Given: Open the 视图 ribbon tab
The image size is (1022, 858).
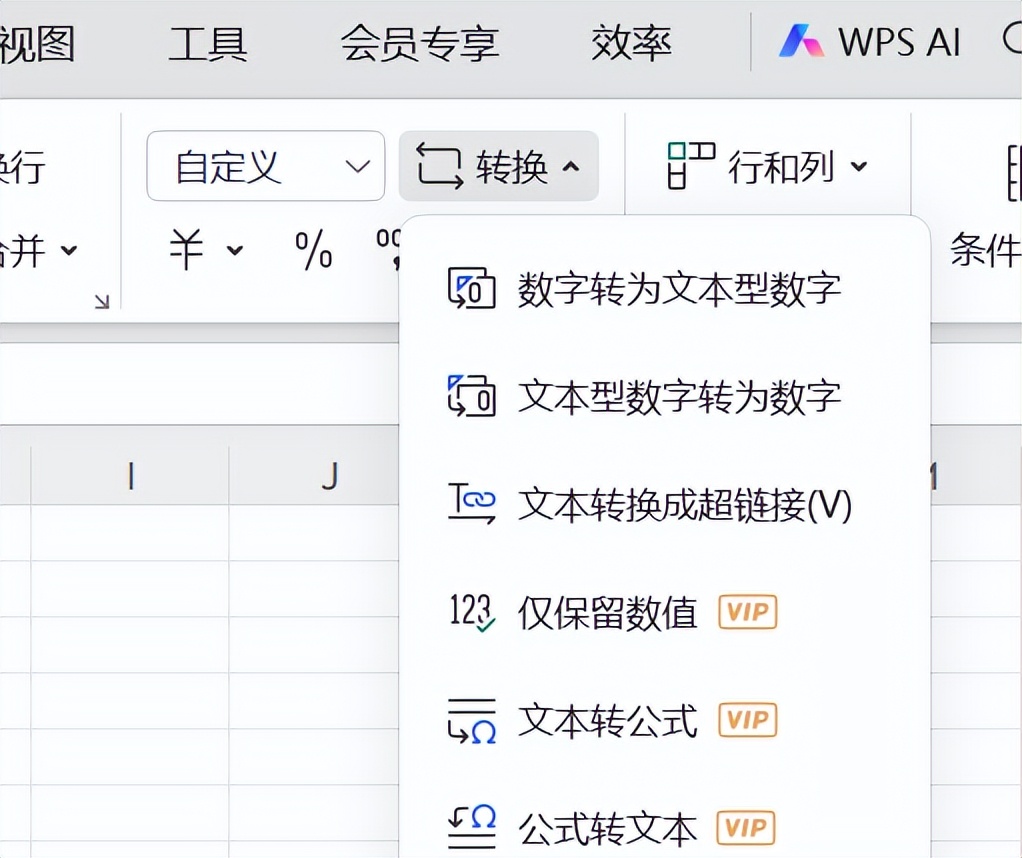Looking at the screenshot, I should pyautogui.click(x=37, y=43).
